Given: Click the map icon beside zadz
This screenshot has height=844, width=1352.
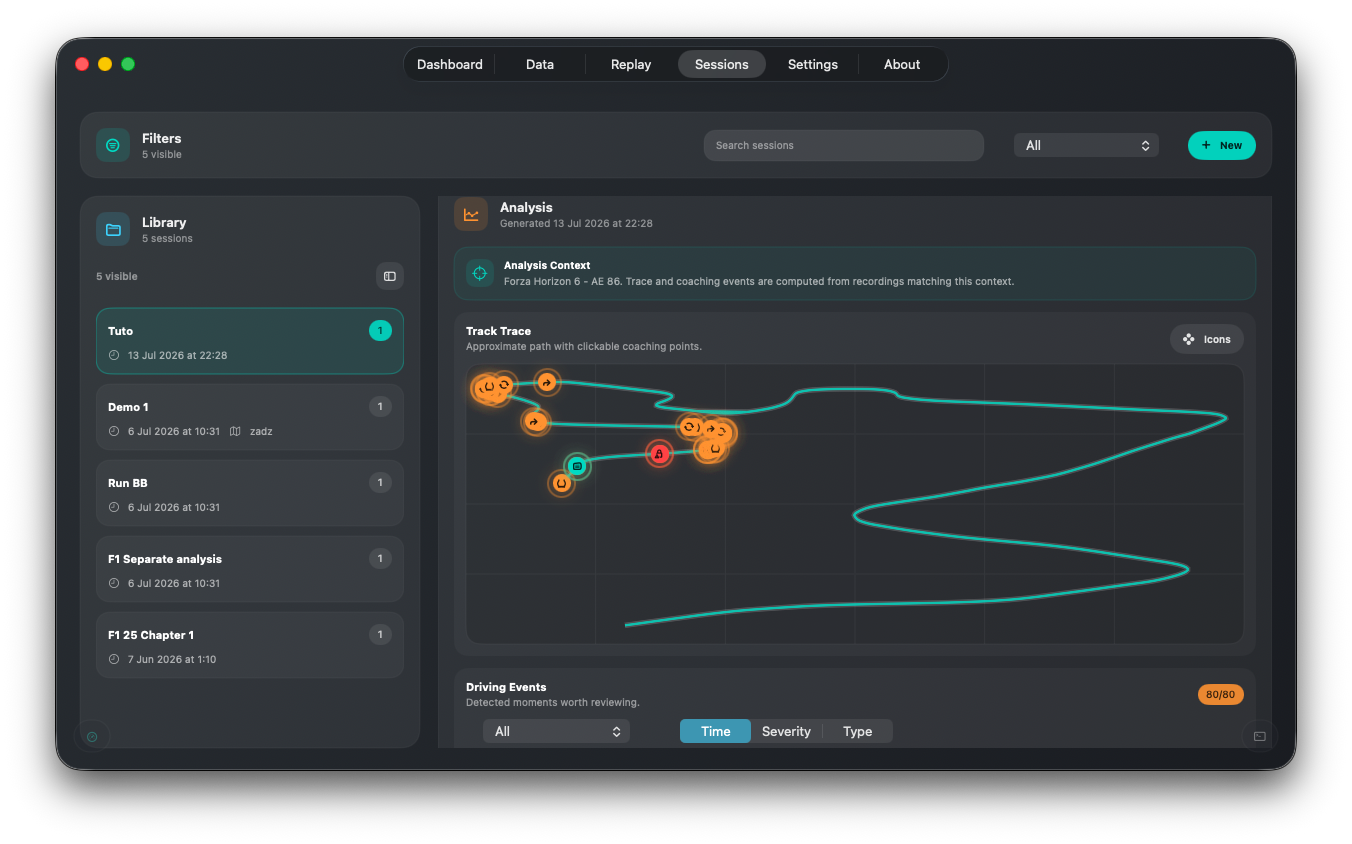Looking at the screenshot, I should (235, 431).
